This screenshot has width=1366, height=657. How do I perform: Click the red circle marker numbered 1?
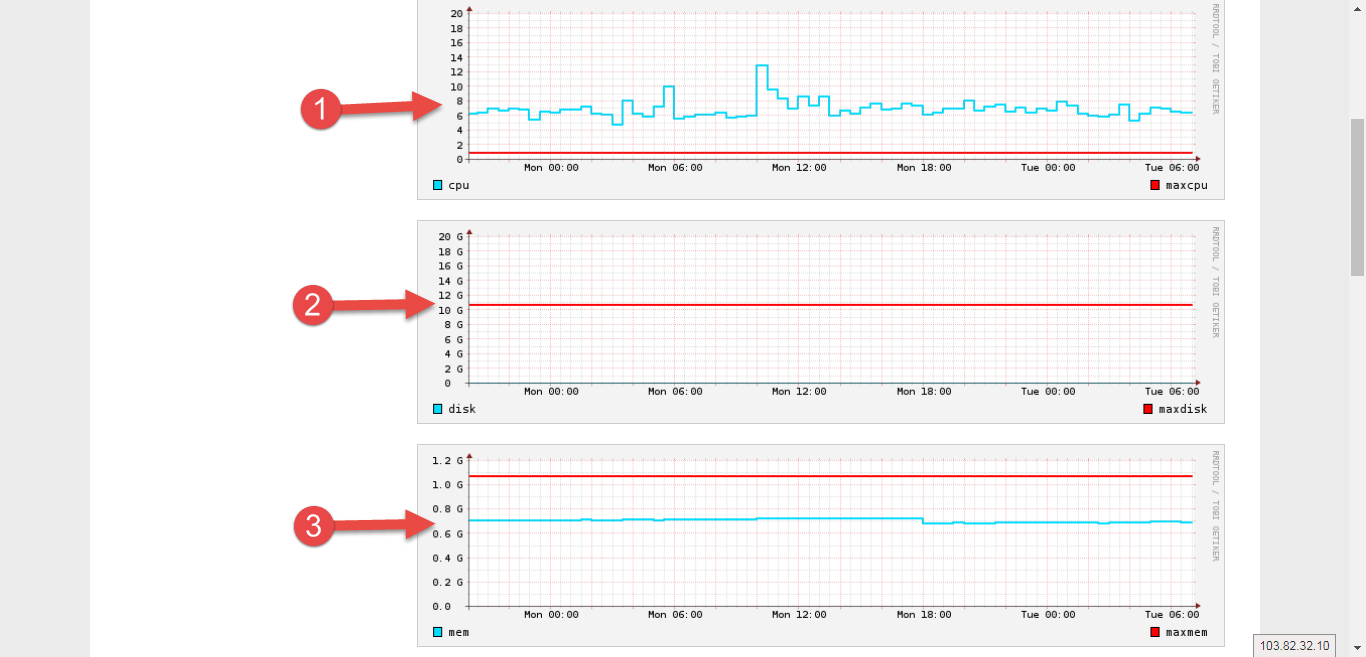(x=319, y=110)
